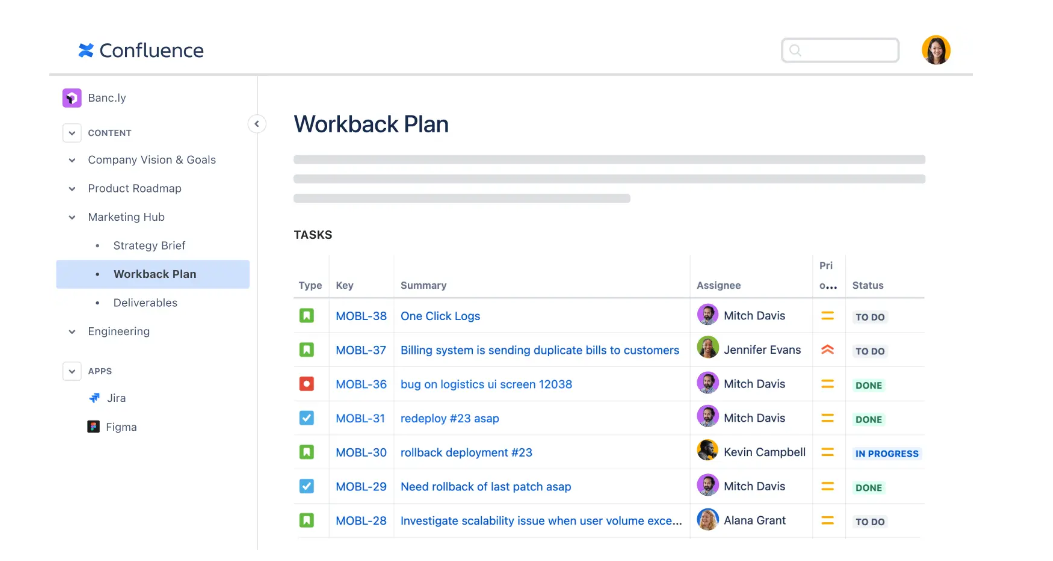Click story type icon for MOBL-38
The height and width of the screenshot is (561, 1053).
(307, 316)
